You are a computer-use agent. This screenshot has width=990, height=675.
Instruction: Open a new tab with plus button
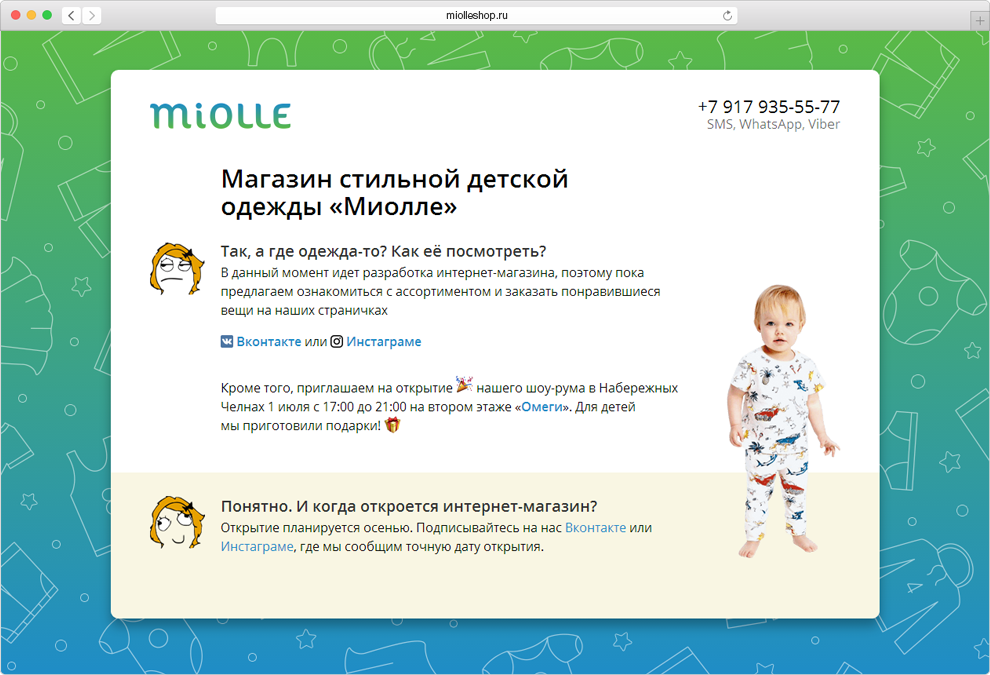[981, 21]
